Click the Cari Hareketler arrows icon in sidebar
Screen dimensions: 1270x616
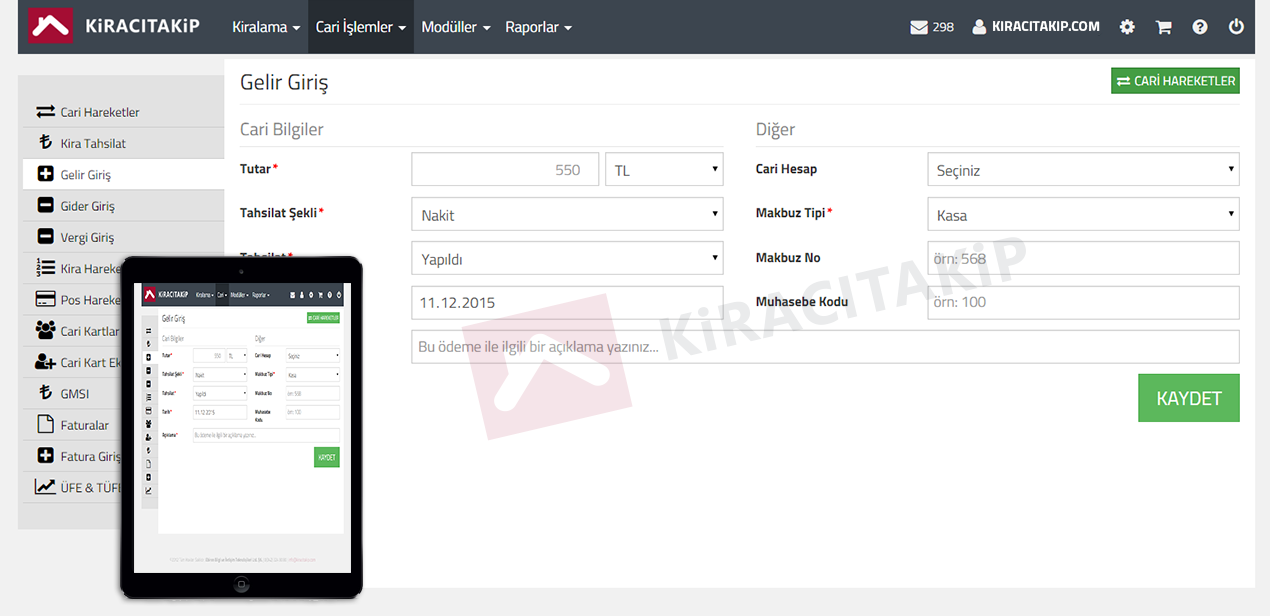coord(45,112)
